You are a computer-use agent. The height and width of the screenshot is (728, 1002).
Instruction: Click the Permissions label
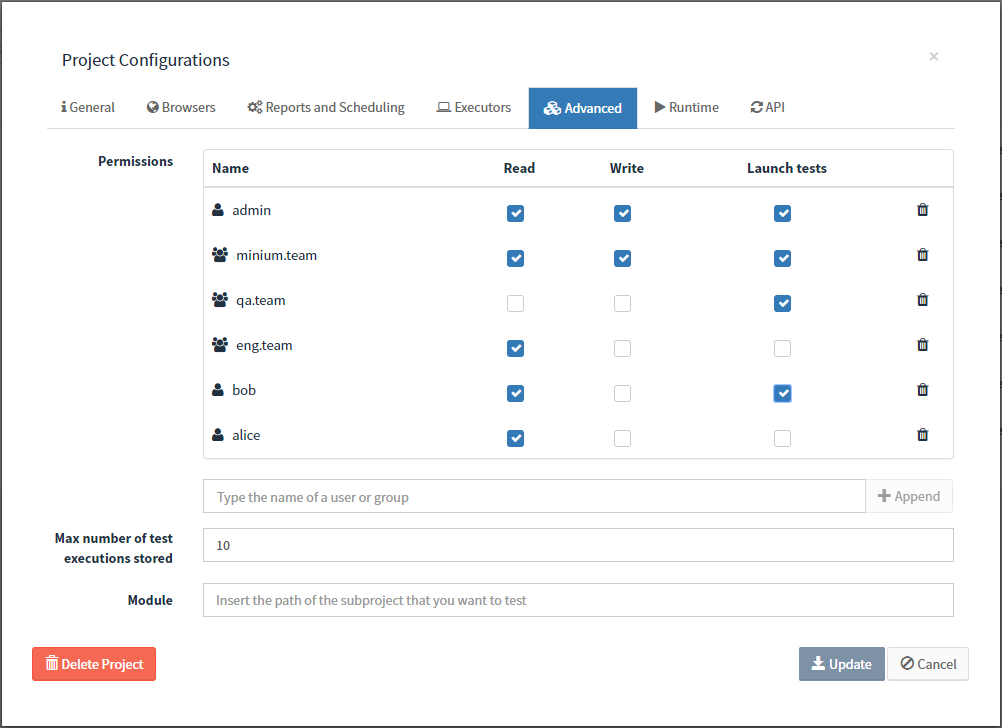135,161
